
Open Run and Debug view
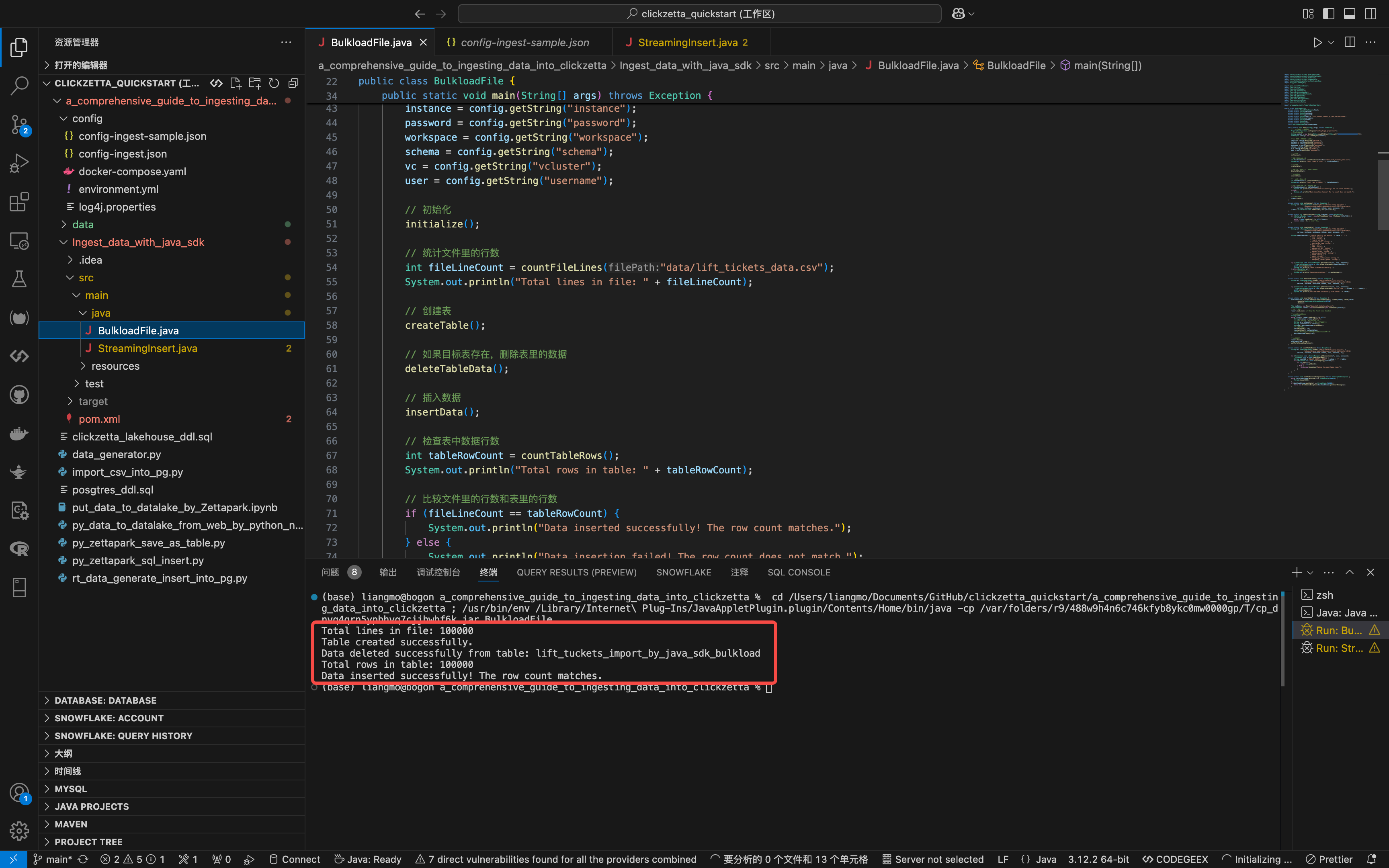pos(19,163)
